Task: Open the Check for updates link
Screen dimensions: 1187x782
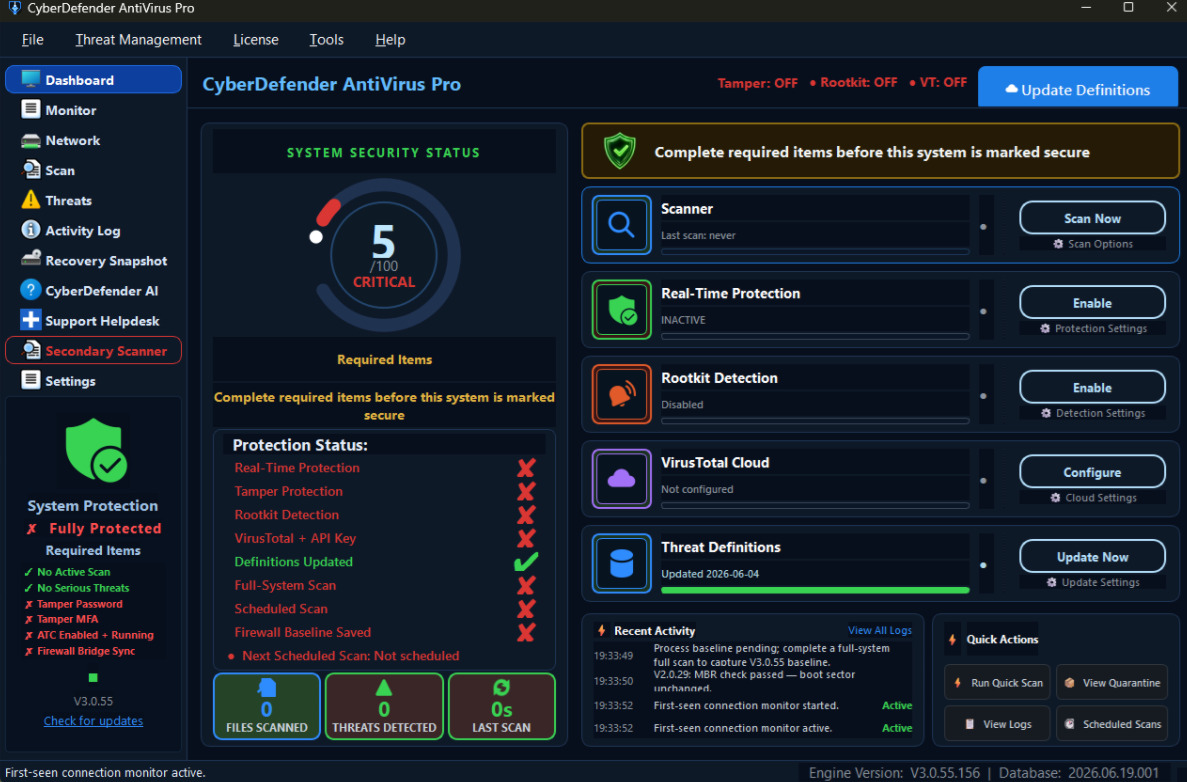Action: tap(93, 721)
